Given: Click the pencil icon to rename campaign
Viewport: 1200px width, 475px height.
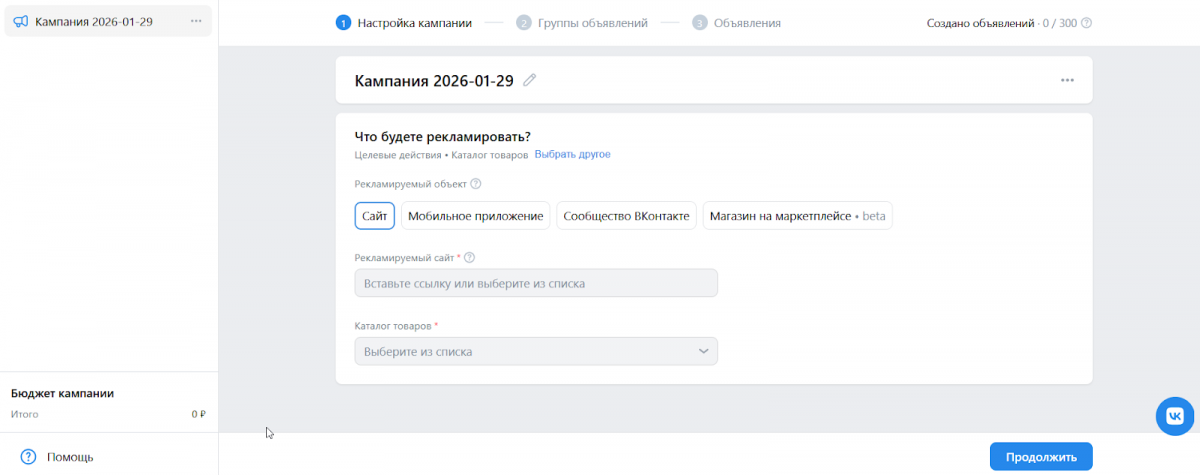Looking at the screenshot, I should tap(530, 81).
